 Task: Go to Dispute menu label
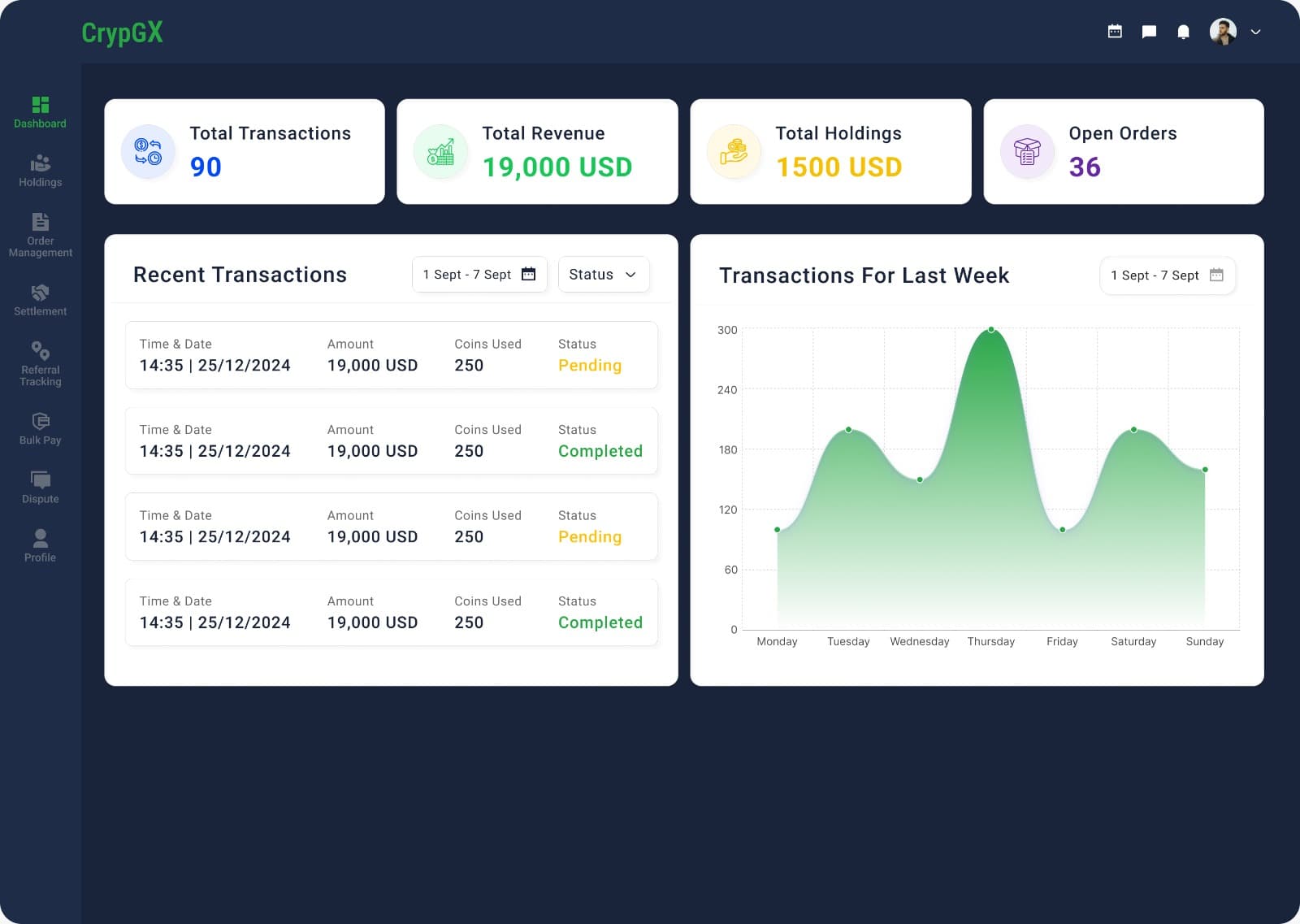point(40,499)
